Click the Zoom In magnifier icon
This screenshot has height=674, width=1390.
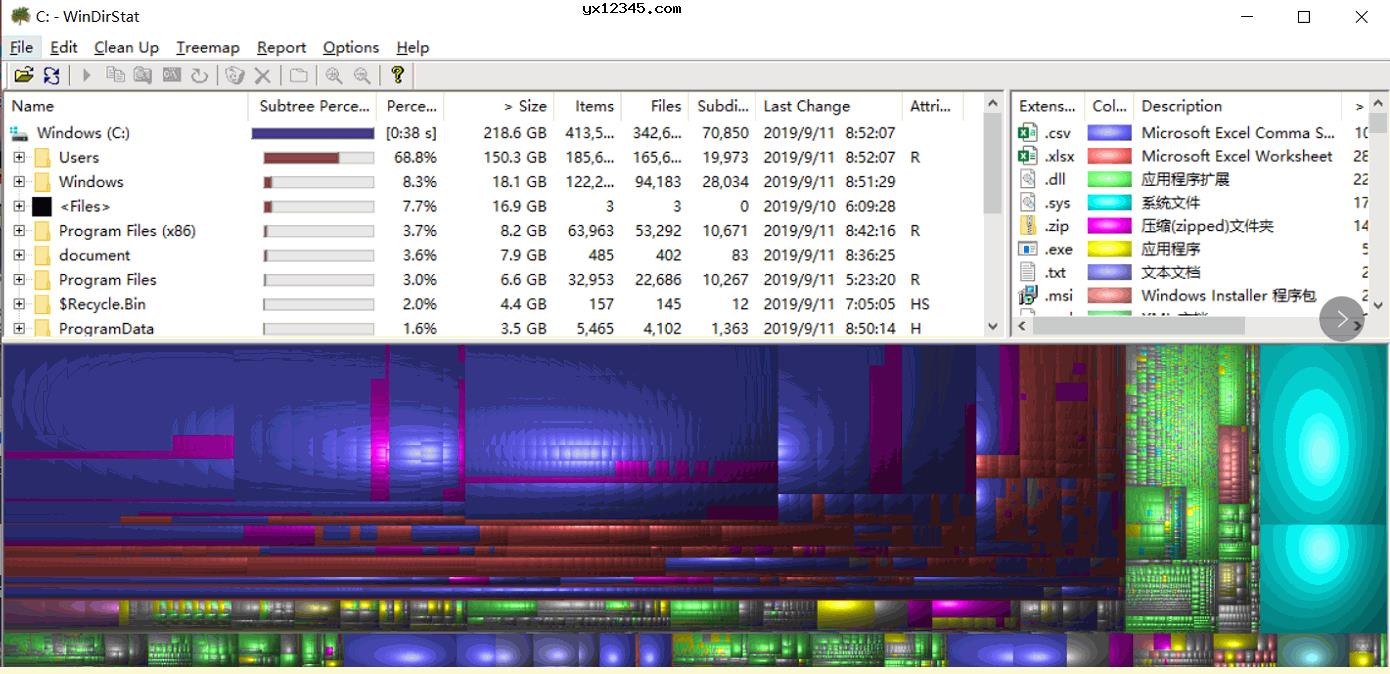click(334, 75)
